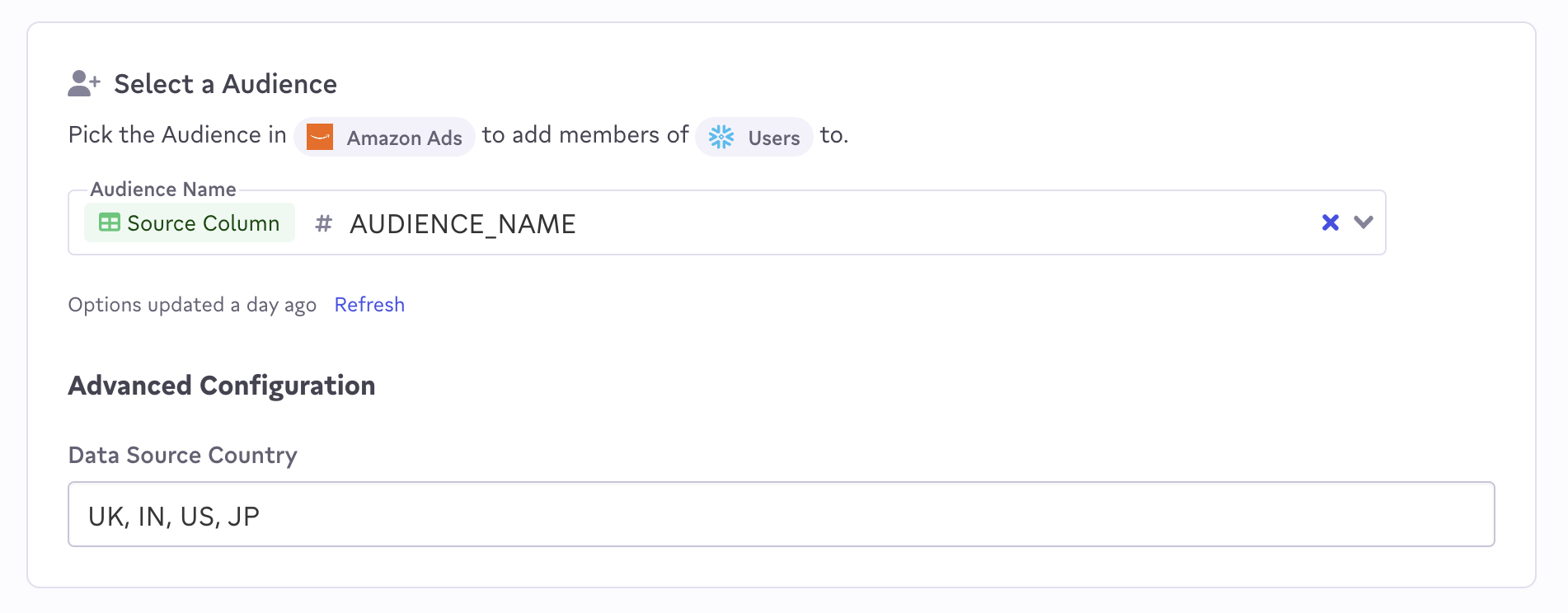1568x613 pixels.
Task: Clear the Audience Name selection with the X
Action: click(x=1330, y=222)
